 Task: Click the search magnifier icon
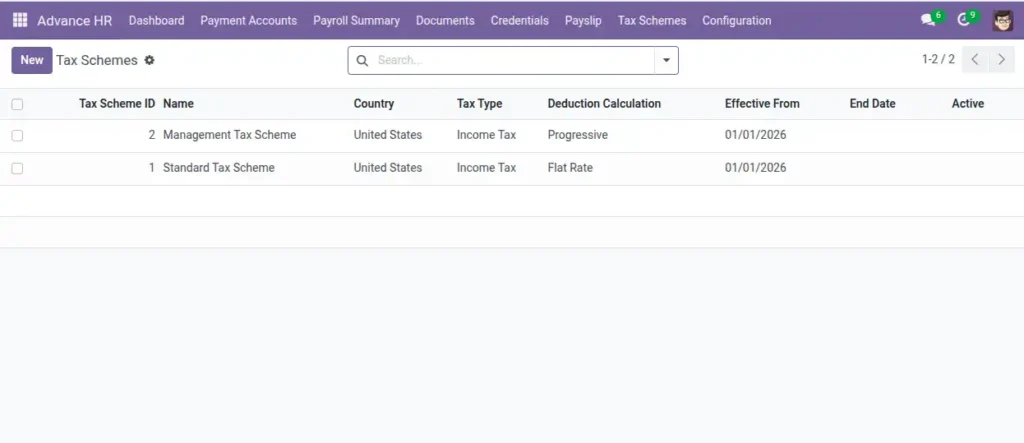(x=362, y=60)
